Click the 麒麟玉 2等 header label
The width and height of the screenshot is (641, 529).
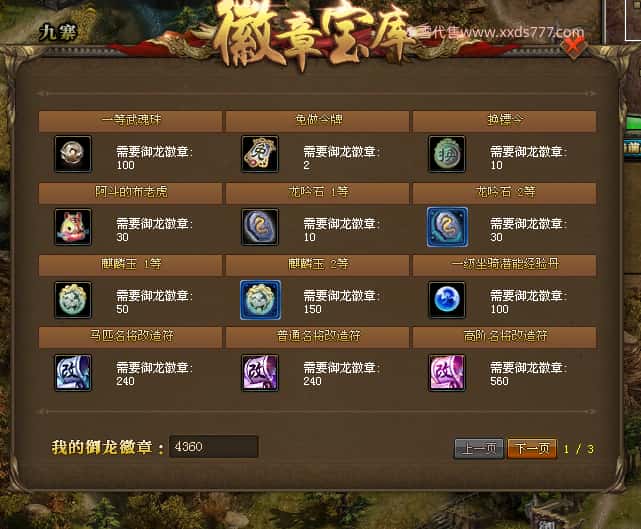click(x=318, y=264)
